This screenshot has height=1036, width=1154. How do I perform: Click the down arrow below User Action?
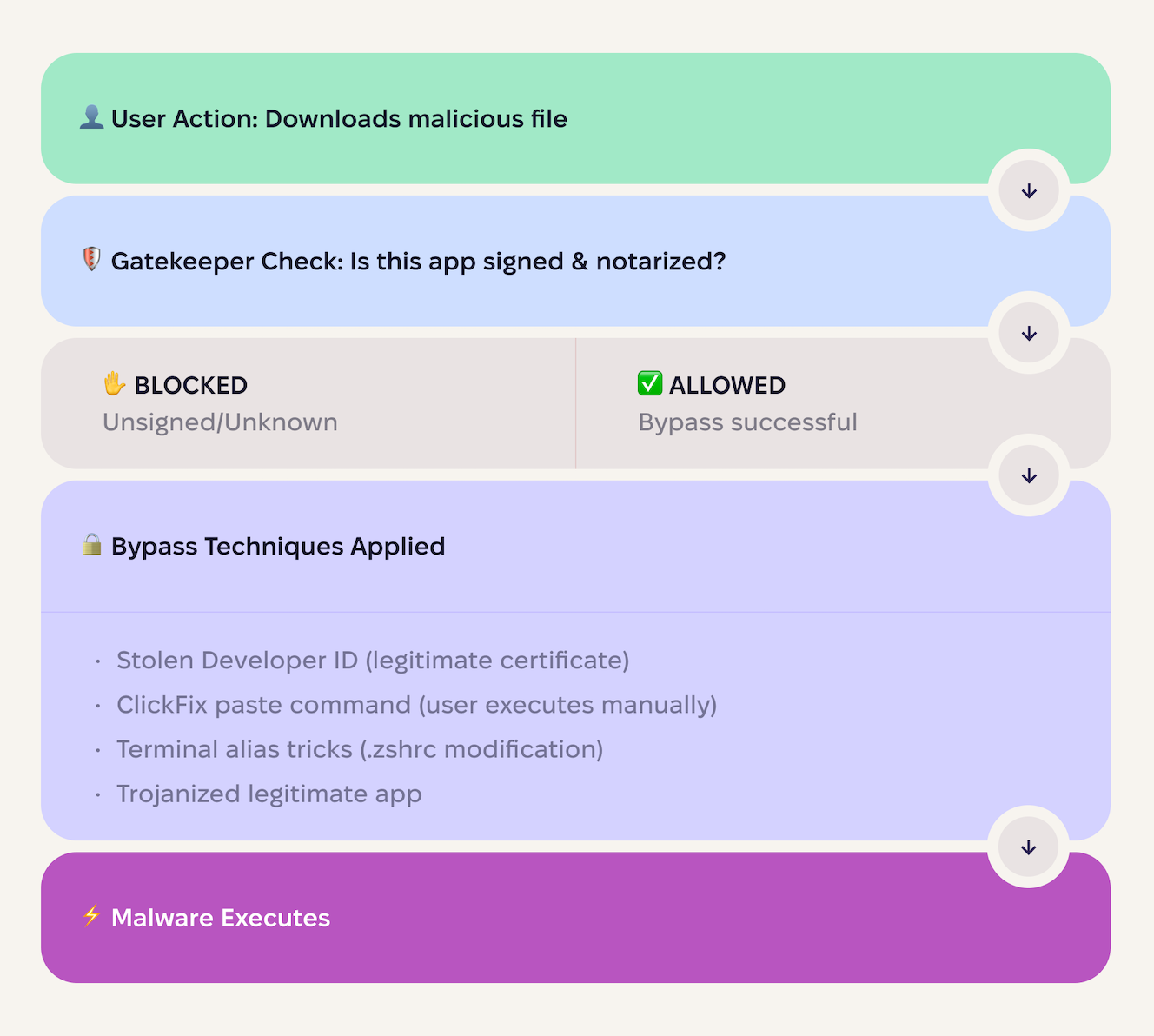[1029, 190]
